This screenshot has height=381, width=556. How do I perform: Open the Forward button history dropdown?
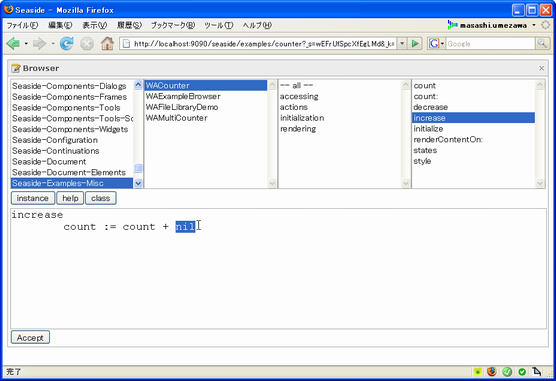tap(52, 44)
